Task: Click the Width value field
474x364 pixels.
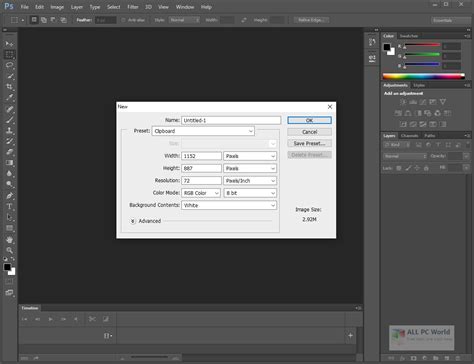Action: tap(201, 156)
